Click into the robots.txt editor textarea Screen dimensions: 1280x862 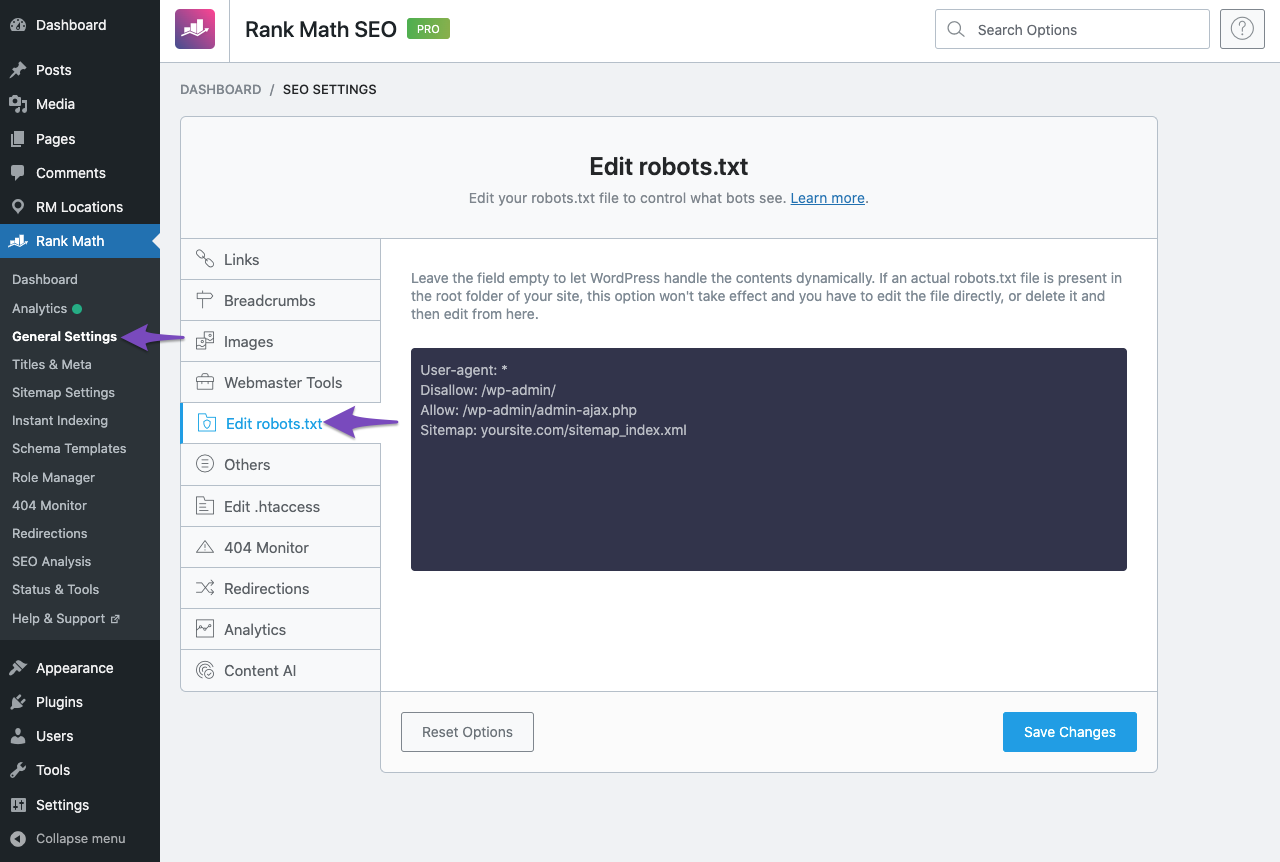769,459
